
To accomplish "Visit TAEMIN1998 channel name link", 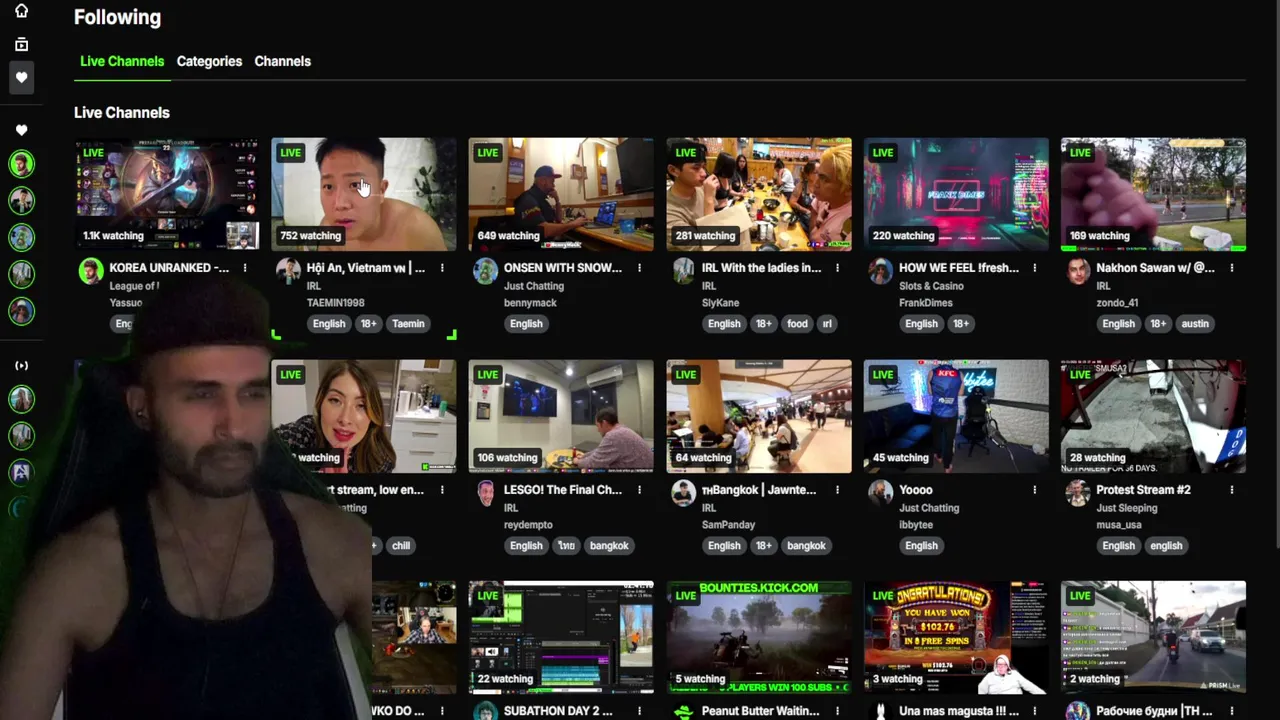I will tap(335, 303).
